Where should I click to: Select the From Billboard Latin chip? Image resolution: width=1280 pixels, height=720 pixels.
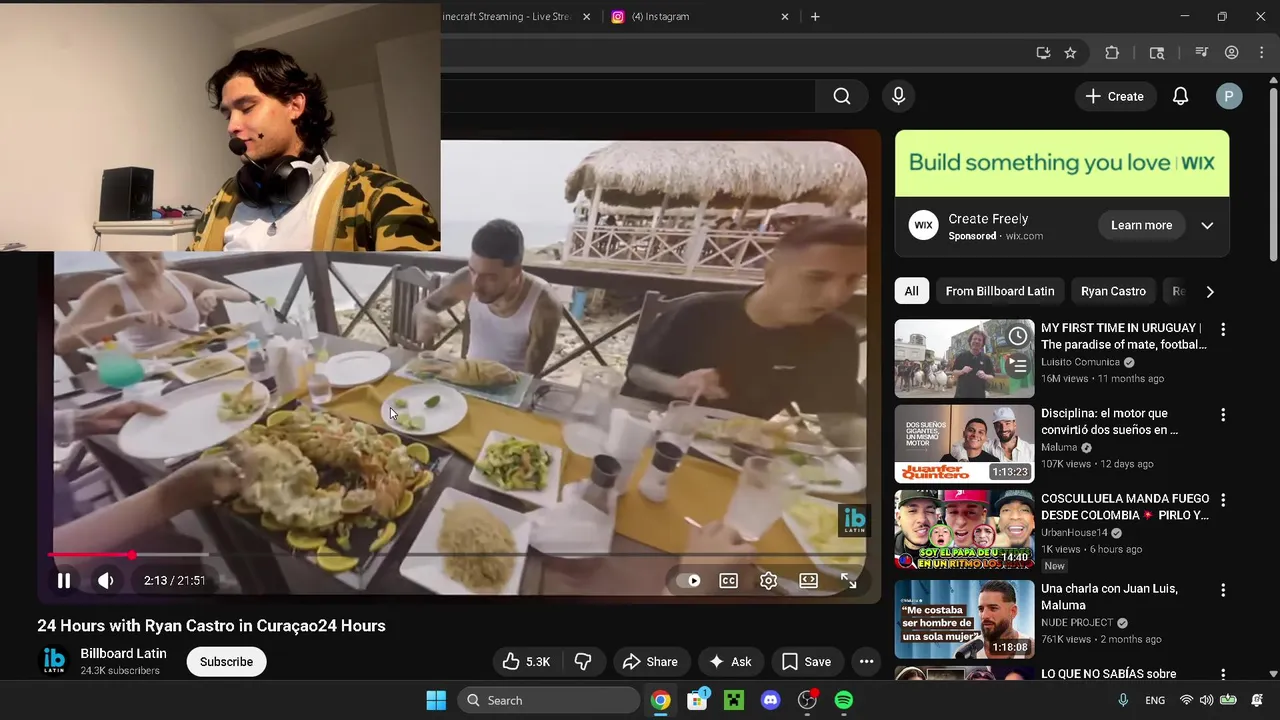click(x=1000, y=291)
